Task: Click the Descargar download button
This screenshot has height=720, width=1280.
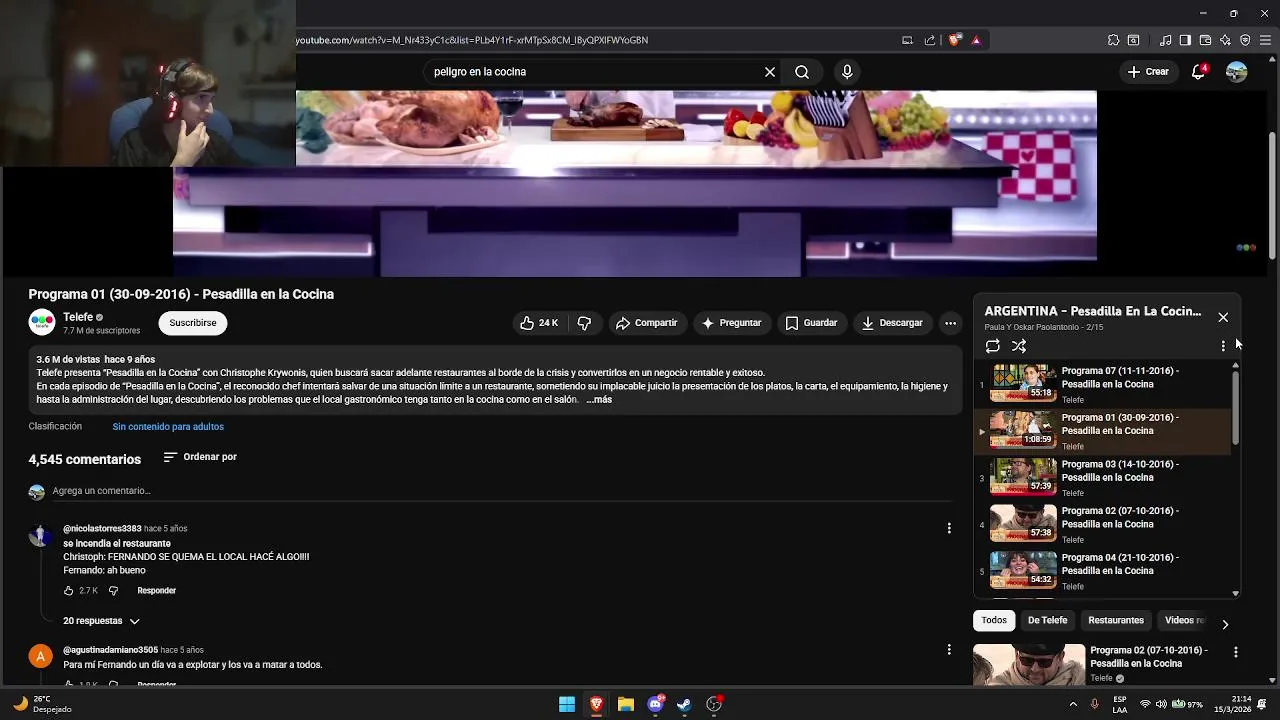Action: pyautogui.click(x=892, y=323)
